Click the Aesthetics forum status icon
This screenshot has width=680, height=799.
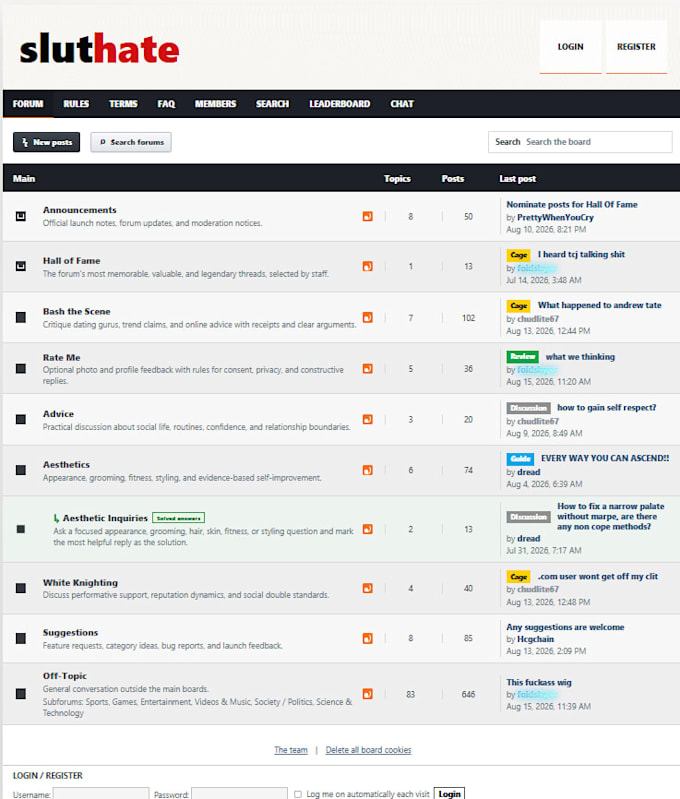pos(21,470)
